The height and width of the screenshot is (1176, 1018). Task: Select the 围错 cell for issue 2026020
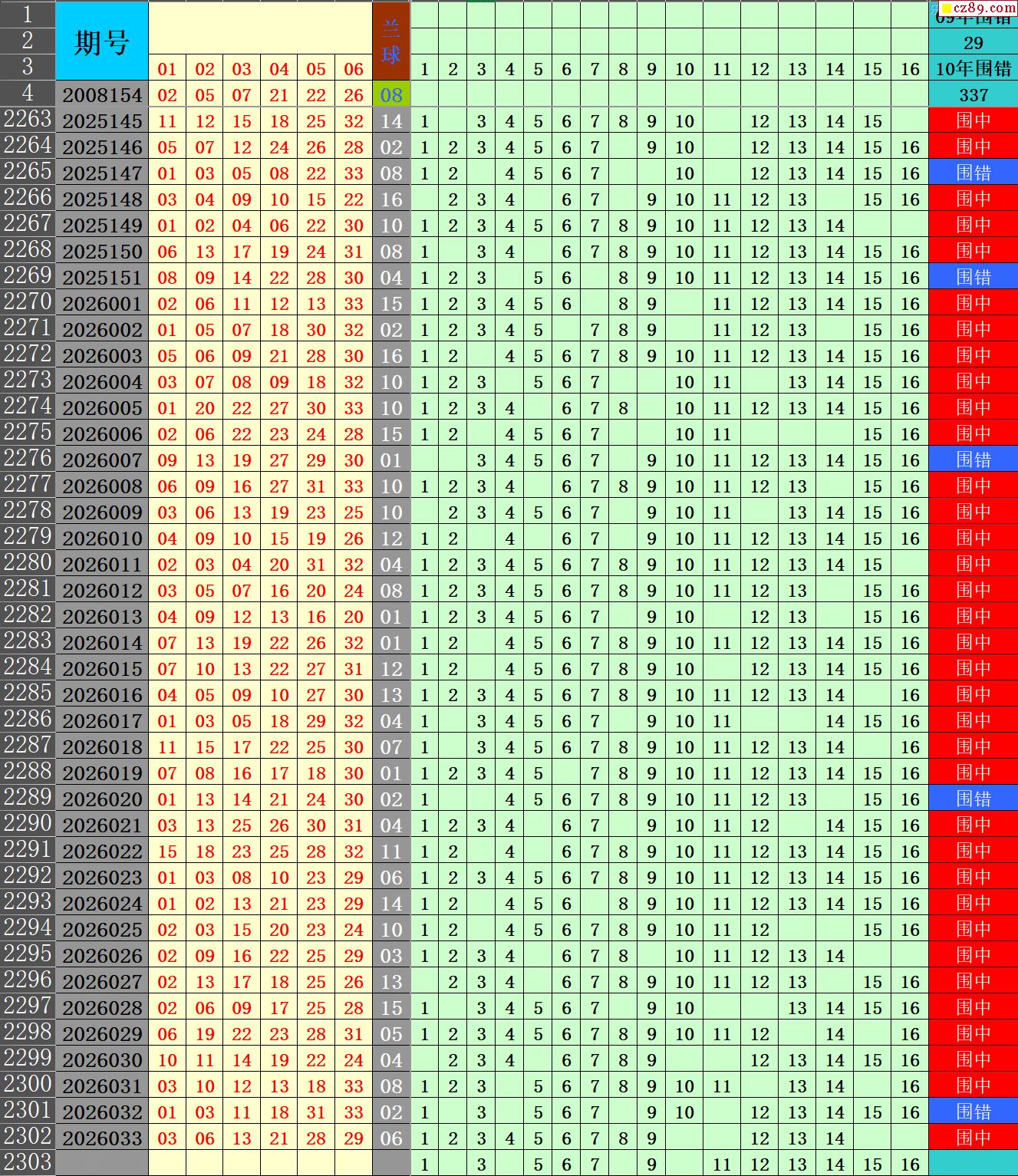(974, 799)
